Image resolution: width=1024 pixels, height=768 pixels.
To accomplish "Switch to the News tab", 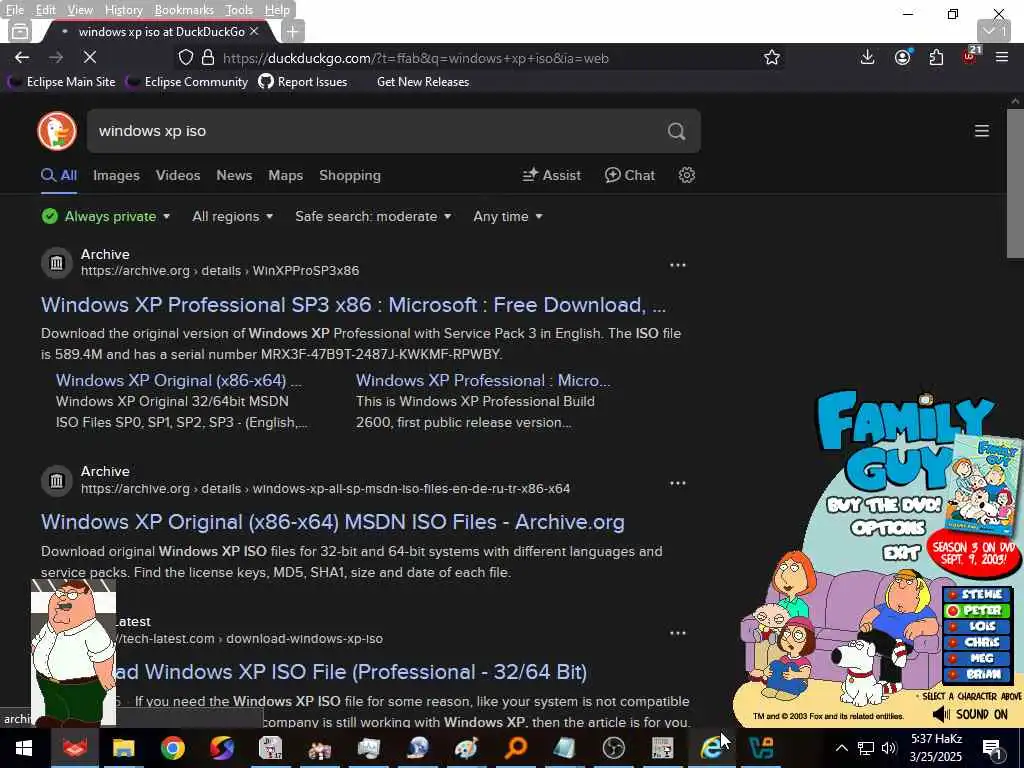I will (234, 175).
